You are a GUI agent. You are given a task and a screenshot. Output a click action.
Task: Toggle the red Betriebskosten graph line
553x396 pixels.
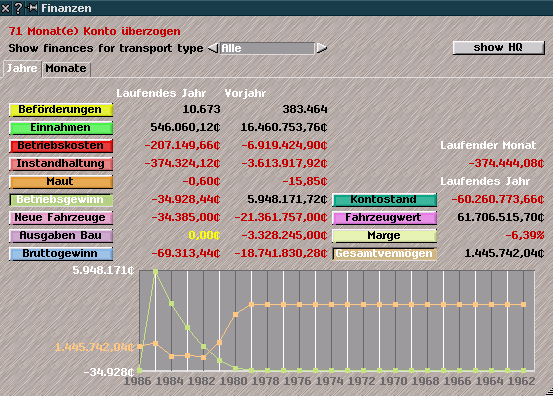[x=61, y=146]
